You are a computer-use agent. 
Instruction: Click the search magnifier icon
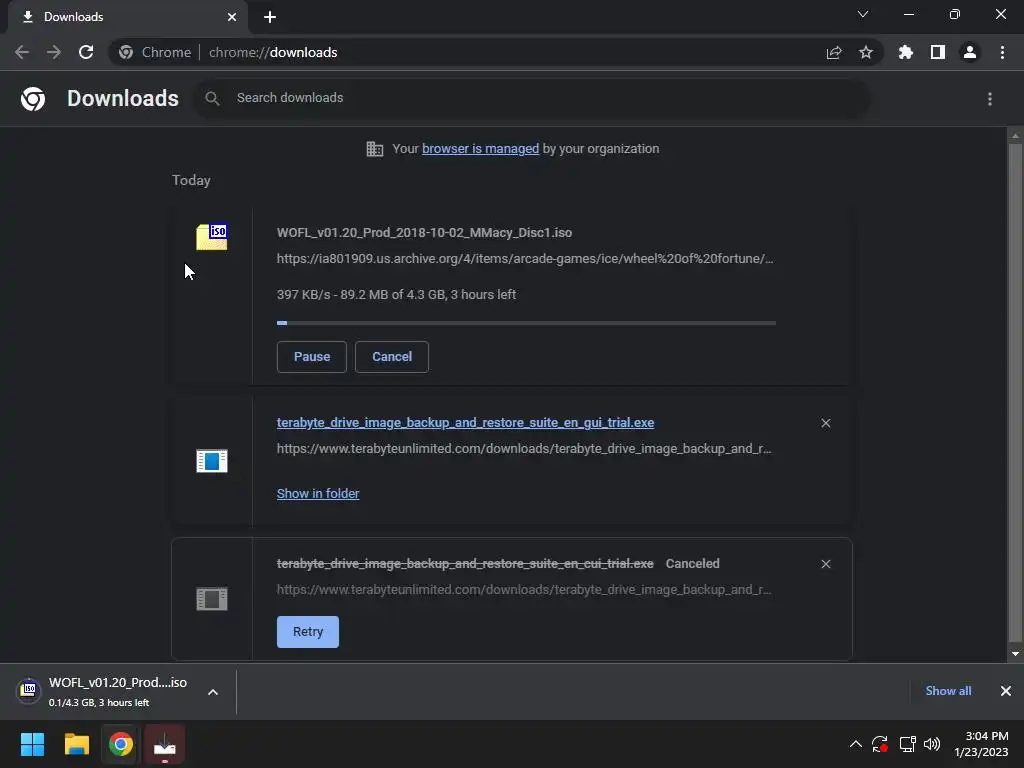pyautogui.click(x=212, y=99)
